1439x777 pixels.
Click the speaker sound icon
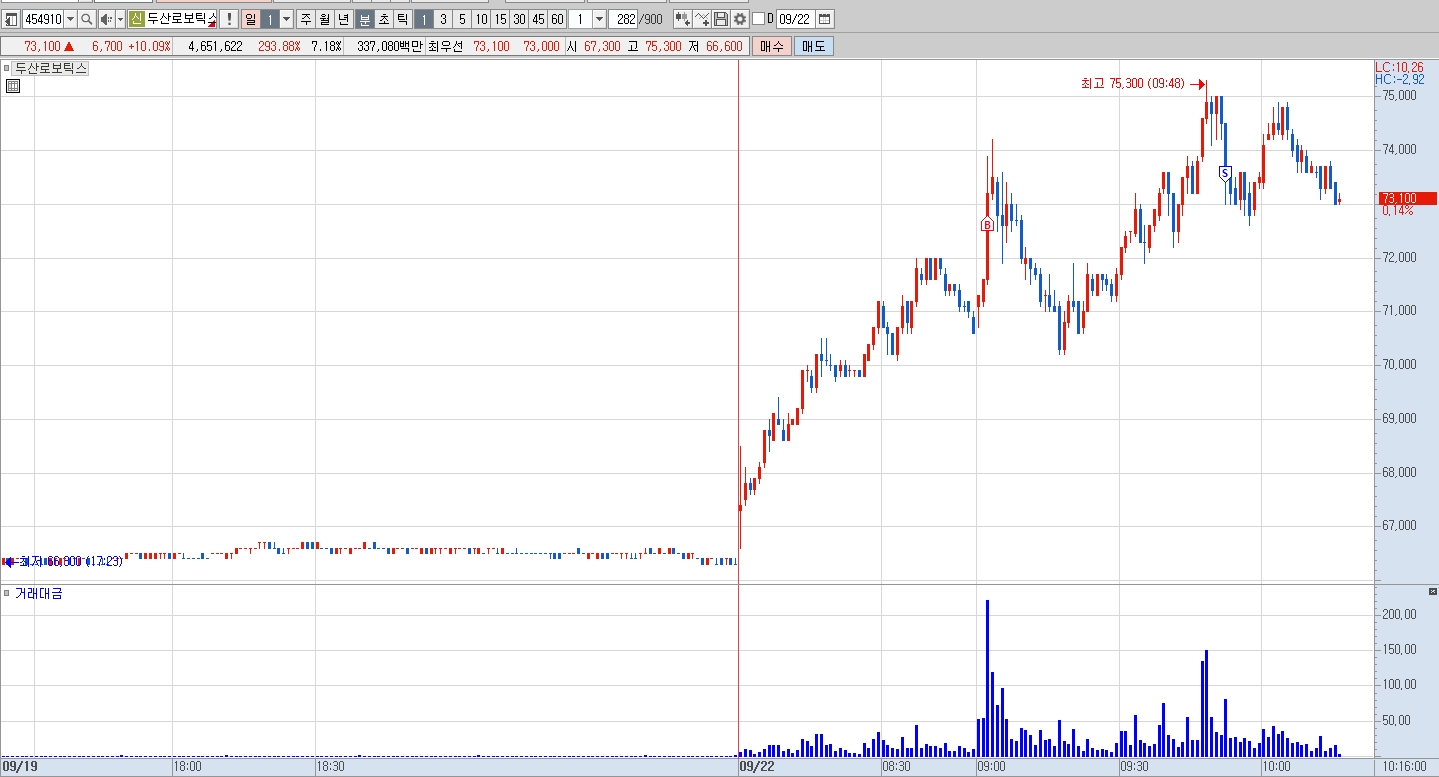[x=106, y=19]
